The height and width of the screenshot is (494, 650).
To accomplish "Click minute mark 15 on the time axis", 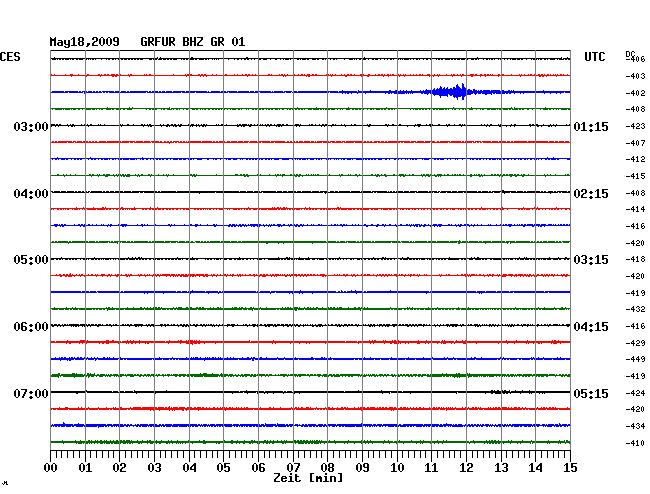I will click(570, 468).
